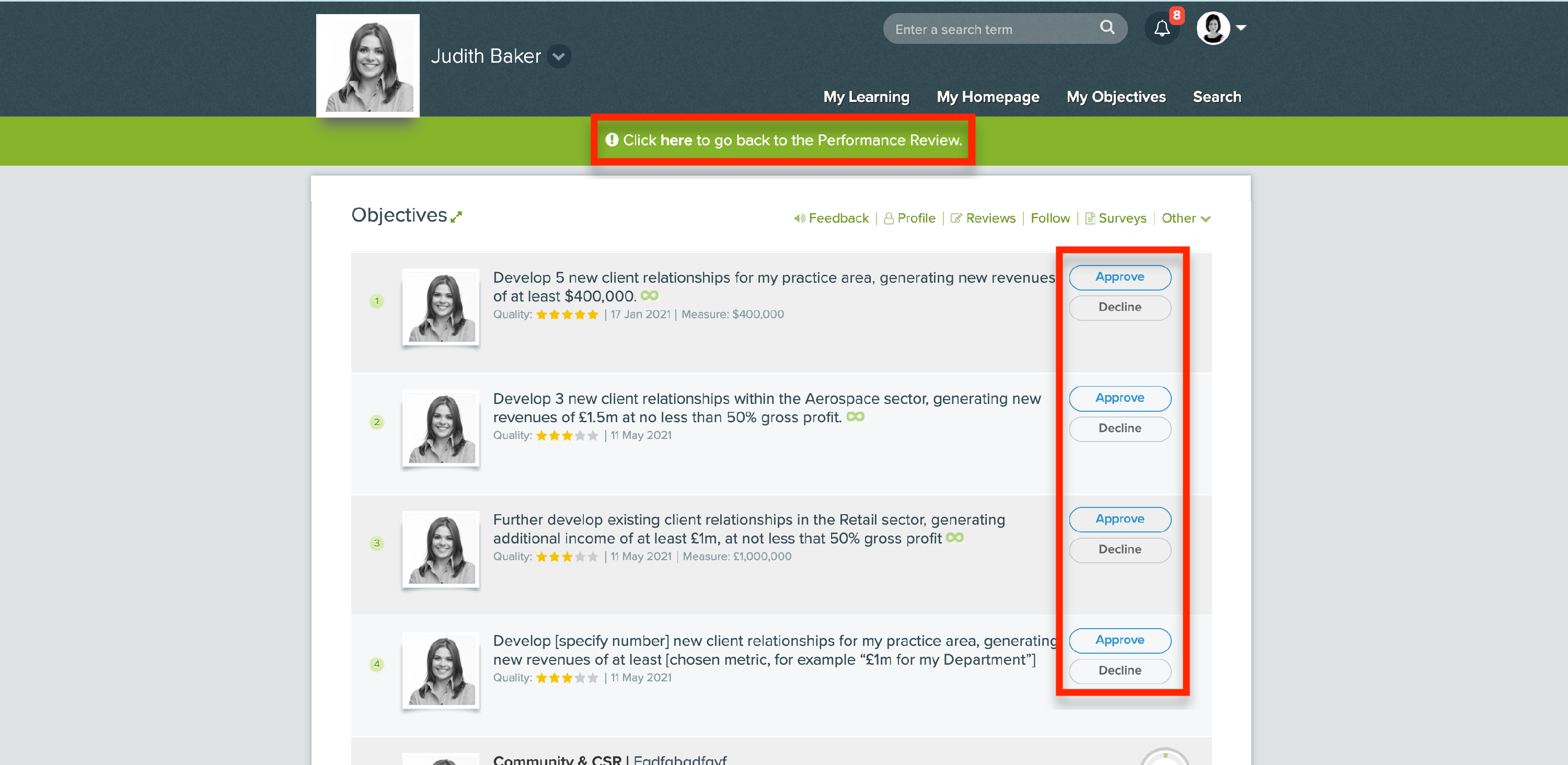Screen dimensions: 1568x765
Task: Select the Search nav item
Action: click(x=1217, y=97)
